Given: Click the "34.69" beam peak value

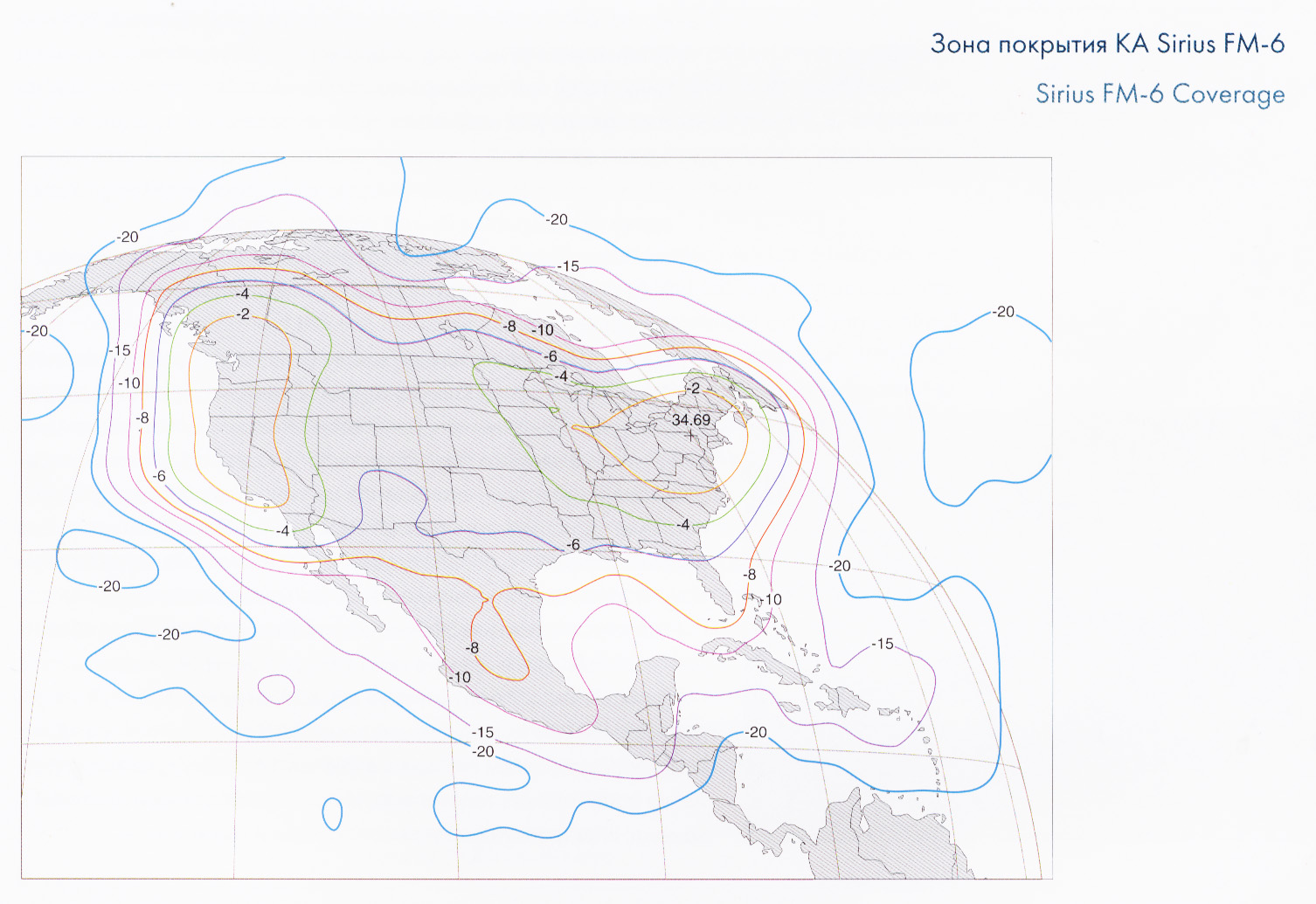Looking at the screenshot, I should pyautogui.click(x=690, y=420).
